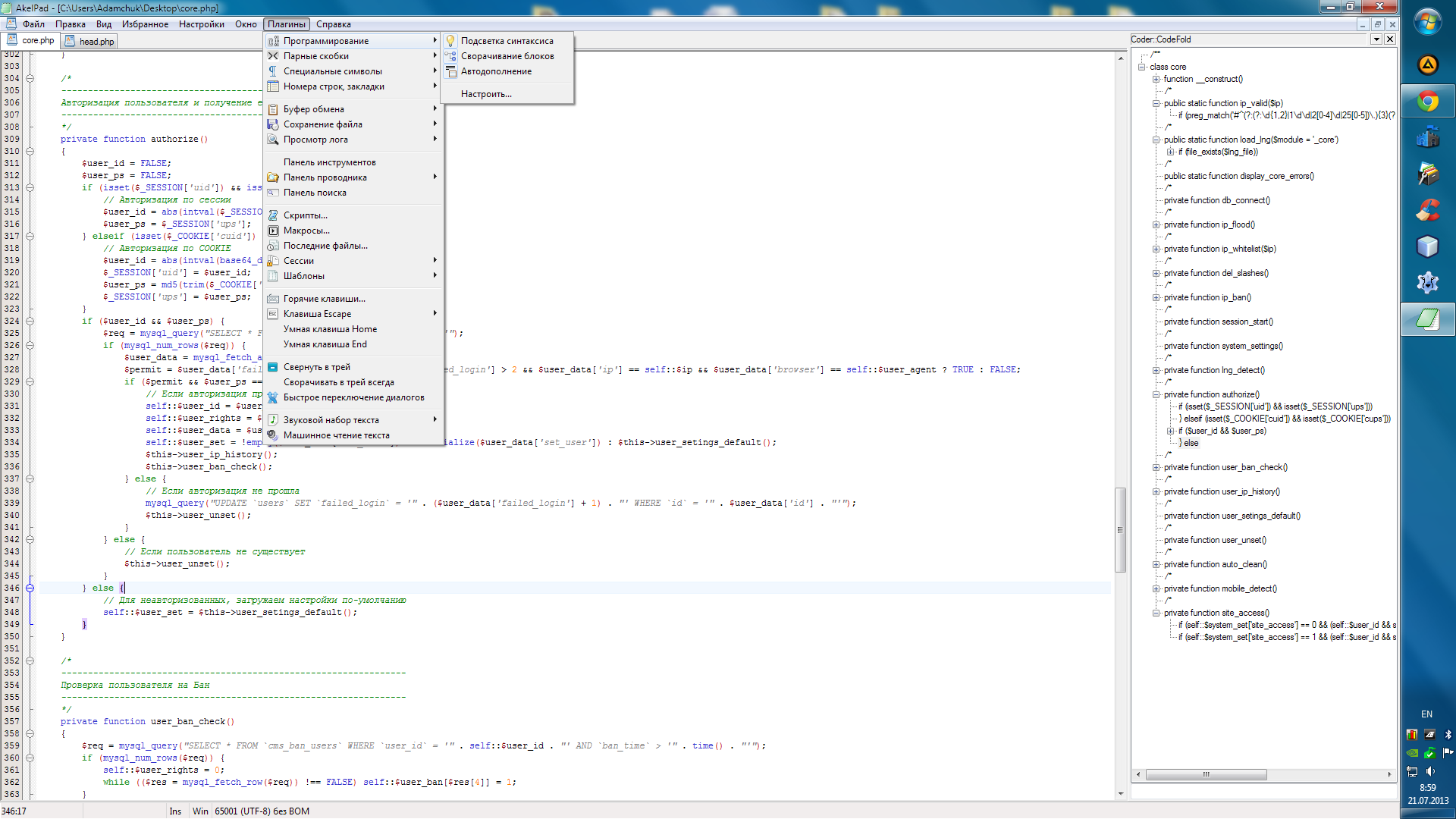Toggle Minimize to tray option
Screen dimensions: 1456x819
(316, 367)
